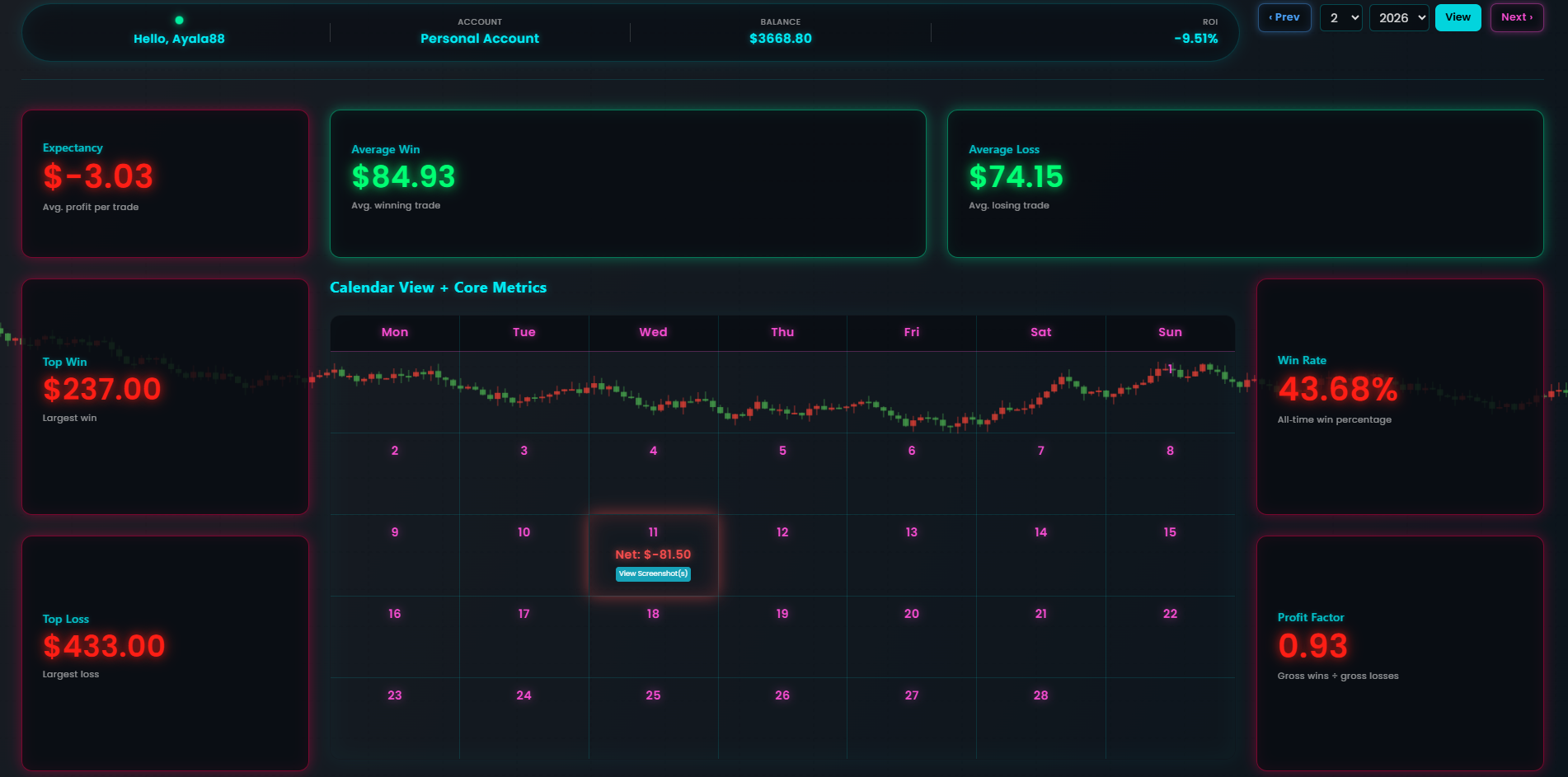Click the Expectancy metric card
The height and width of the screenshot is (777, 1568).
(165, 184)
